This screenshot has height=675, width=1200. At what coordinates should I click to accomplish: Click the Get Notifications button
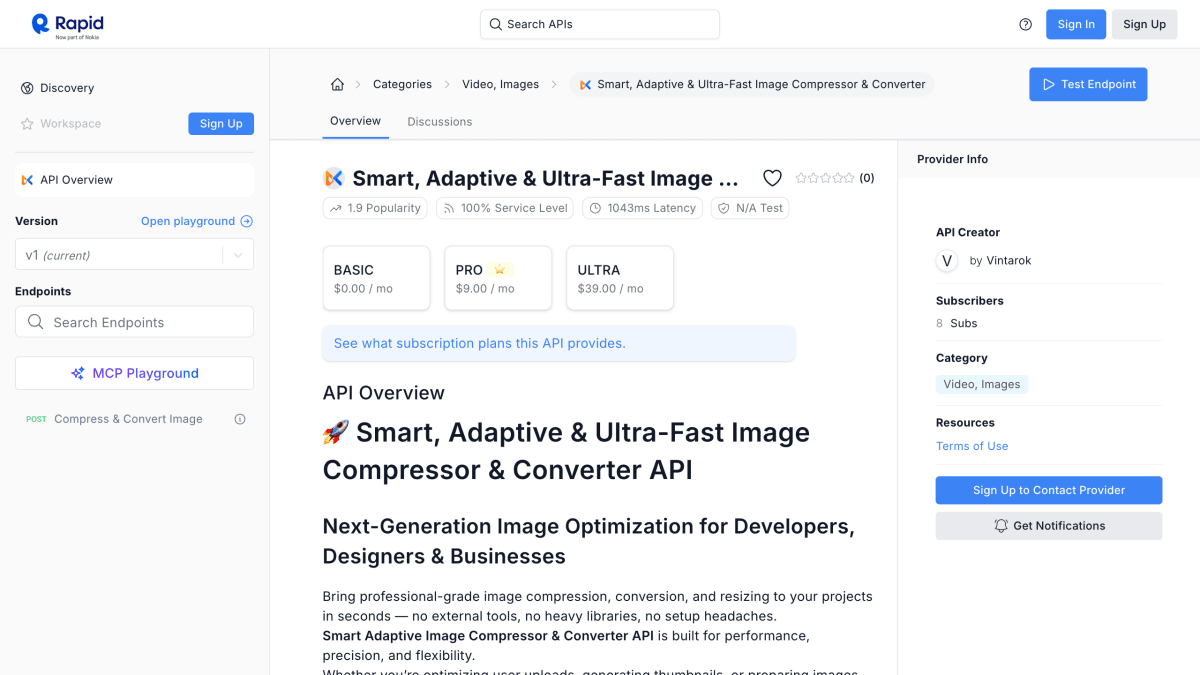click(1049, 526)
